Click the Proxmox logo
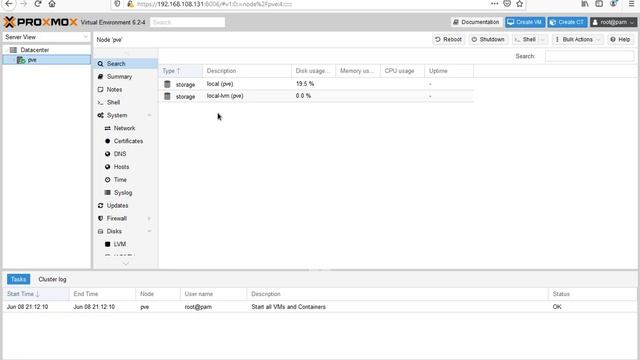 click(x=40, y=22)
